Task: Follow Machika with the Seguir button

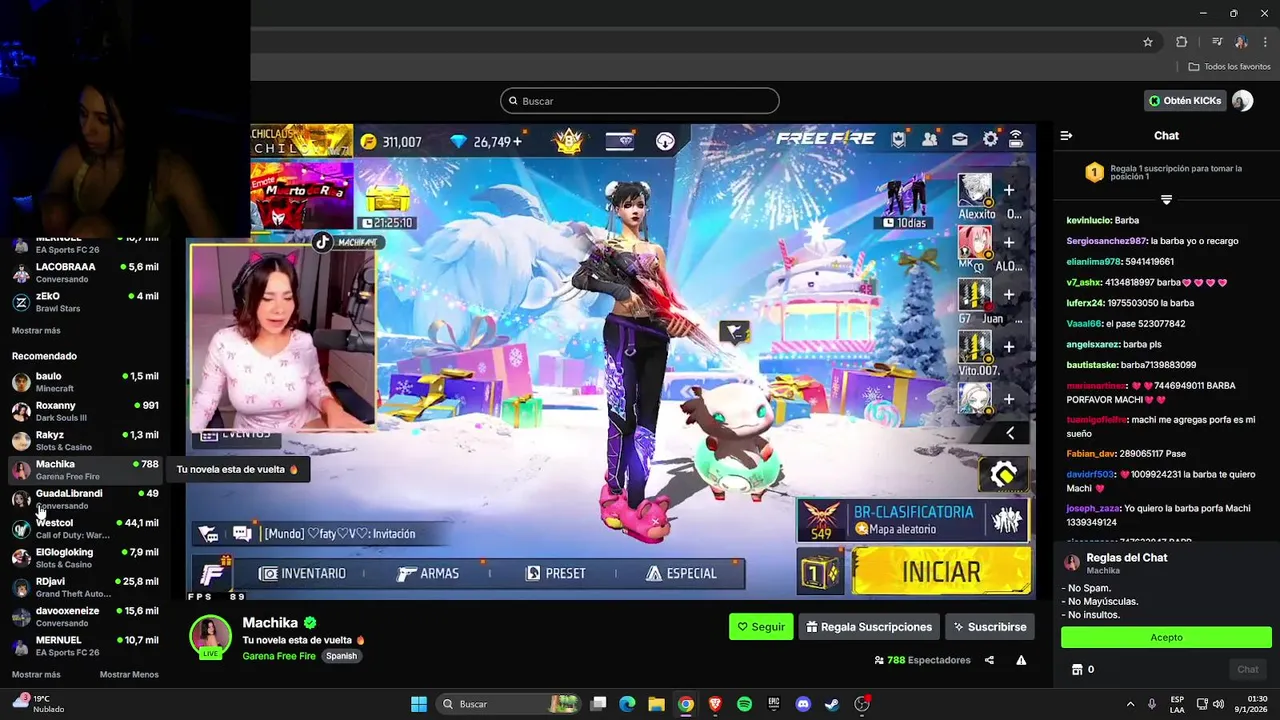Action: pyautogui.click(x=761, y=627)
